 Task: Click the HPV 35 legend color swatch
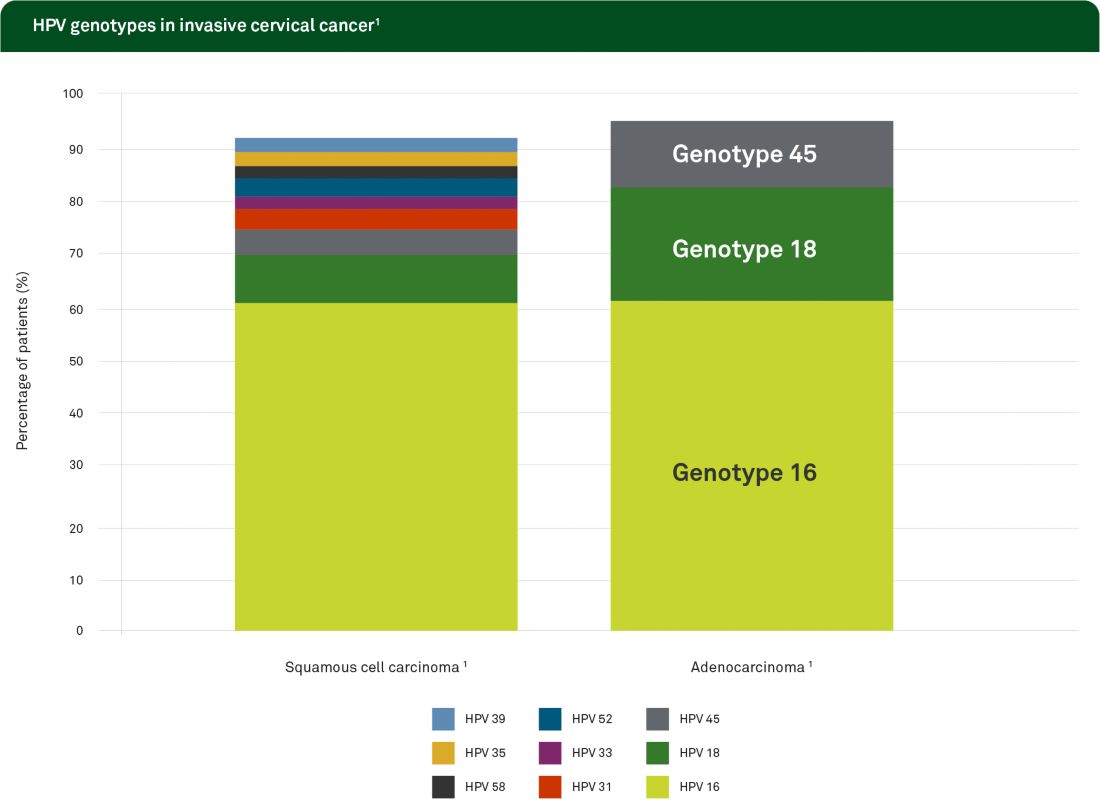[x=443, y=753]
